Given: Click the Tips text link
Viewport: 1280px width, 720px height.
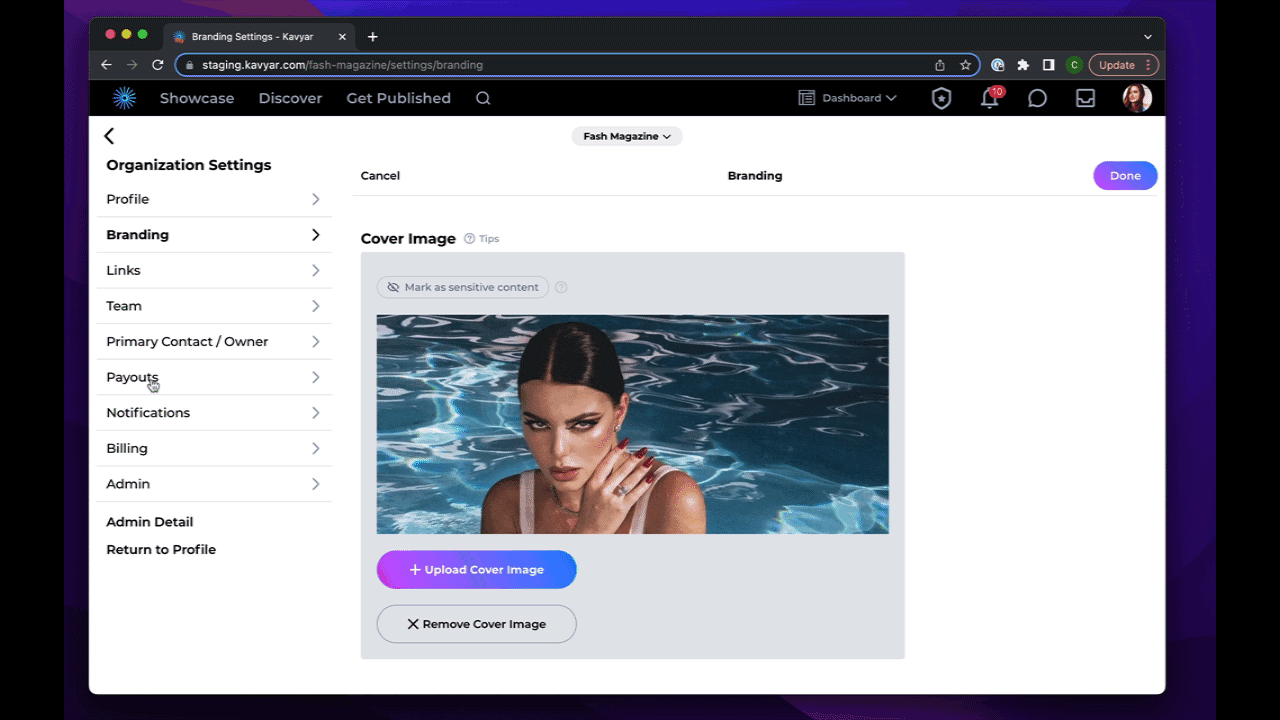Looking at the screenshot, I should [x=489, y=239].
